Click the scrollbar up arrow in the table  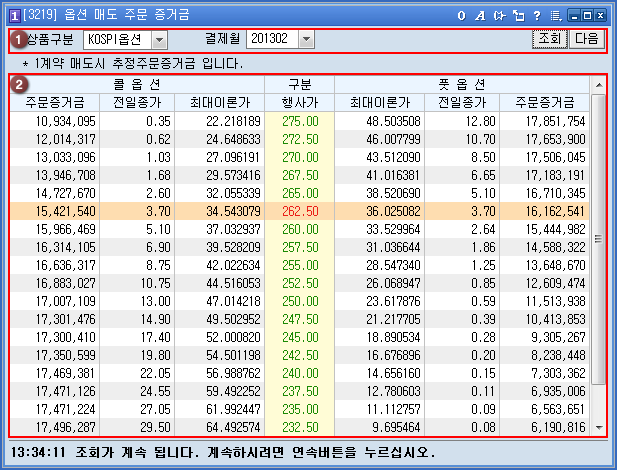[x=599, y=84]
